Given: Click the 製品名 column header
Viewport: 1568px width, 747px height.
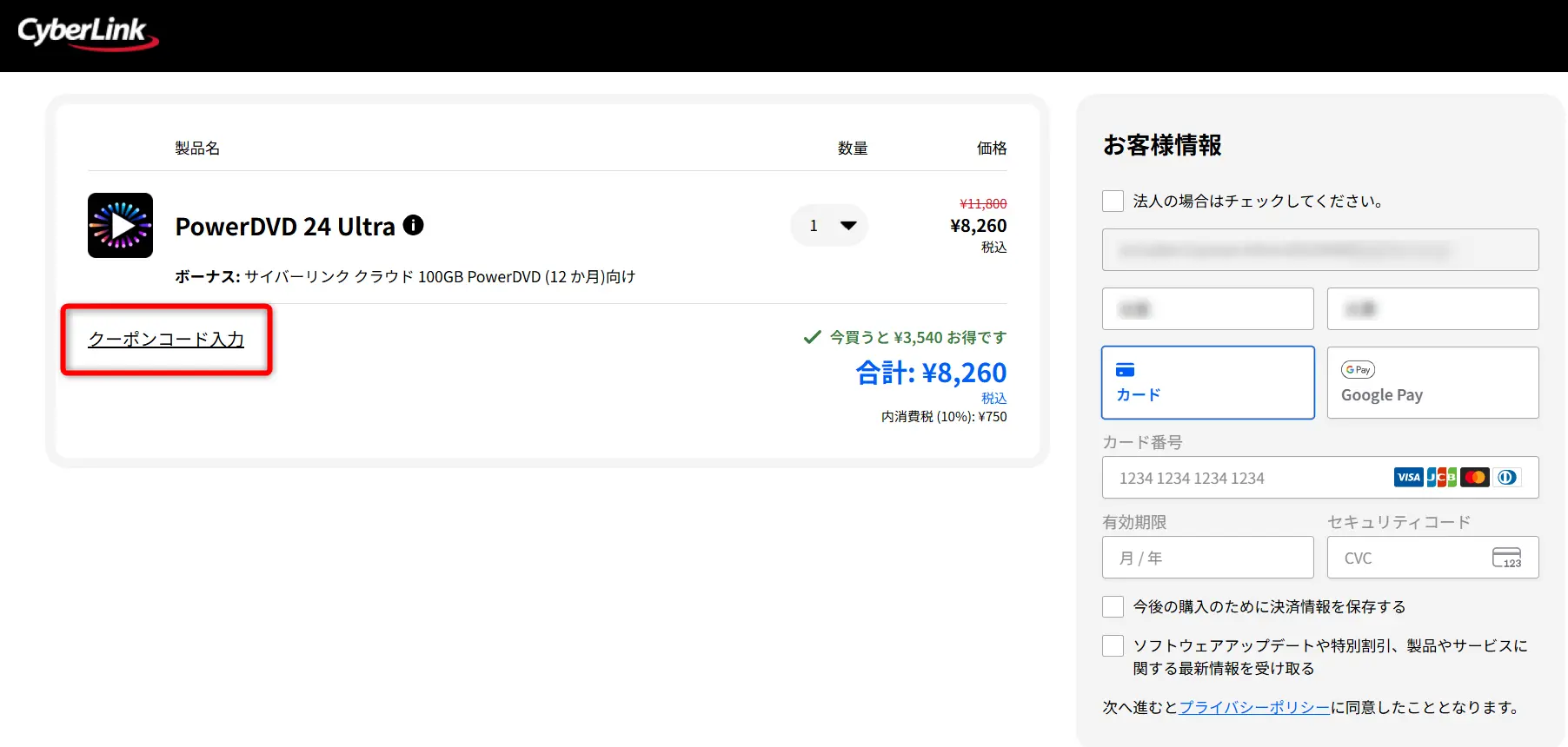Looking at the screenshot, I should [x=197, y=149].
